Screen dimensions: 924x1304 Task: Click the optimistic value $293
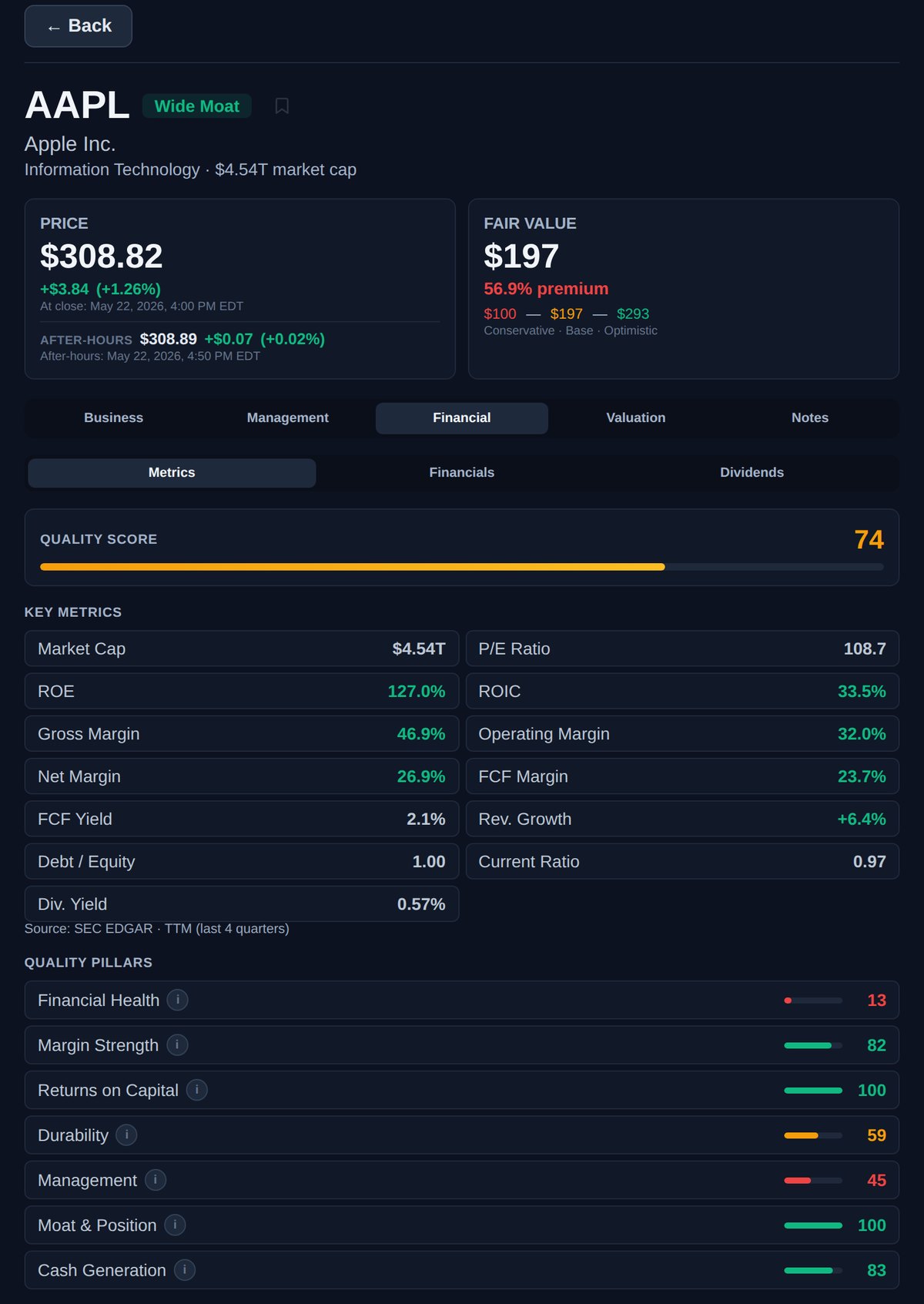point(633,314)
